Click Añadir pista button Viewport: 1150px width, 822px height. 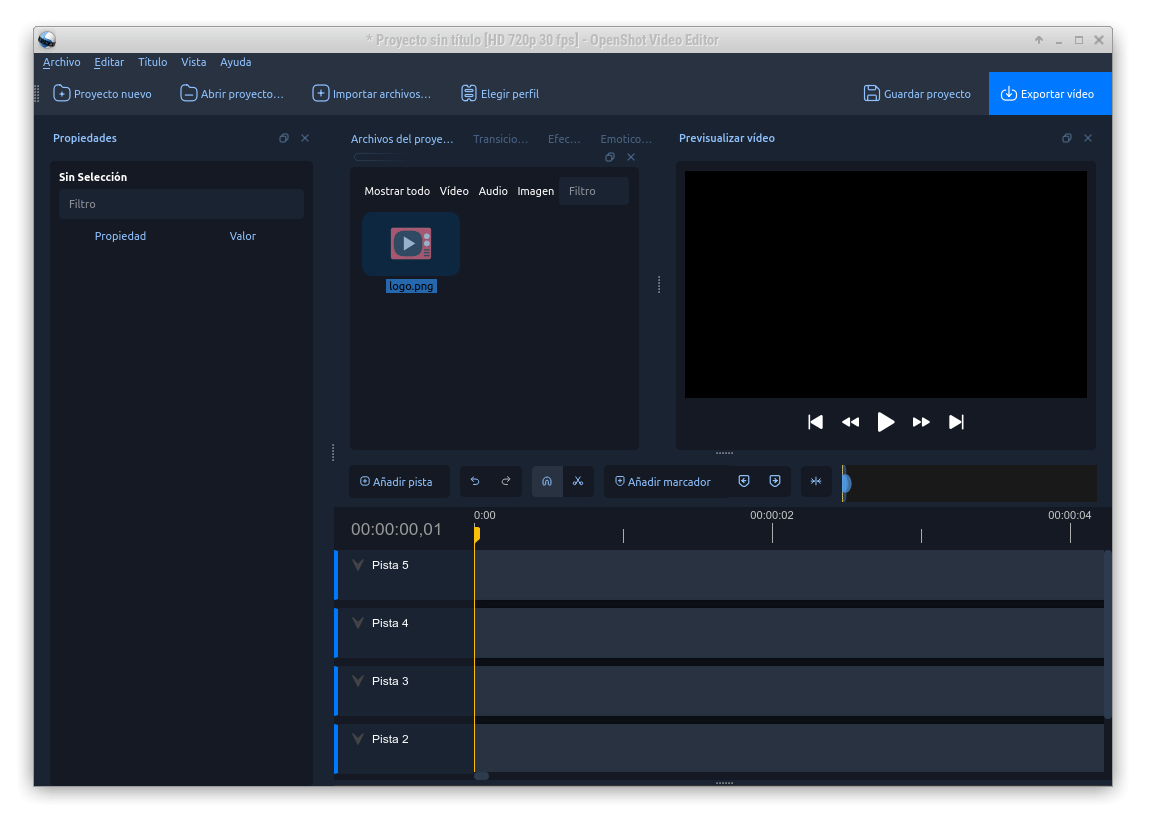[x=397, y=482]
